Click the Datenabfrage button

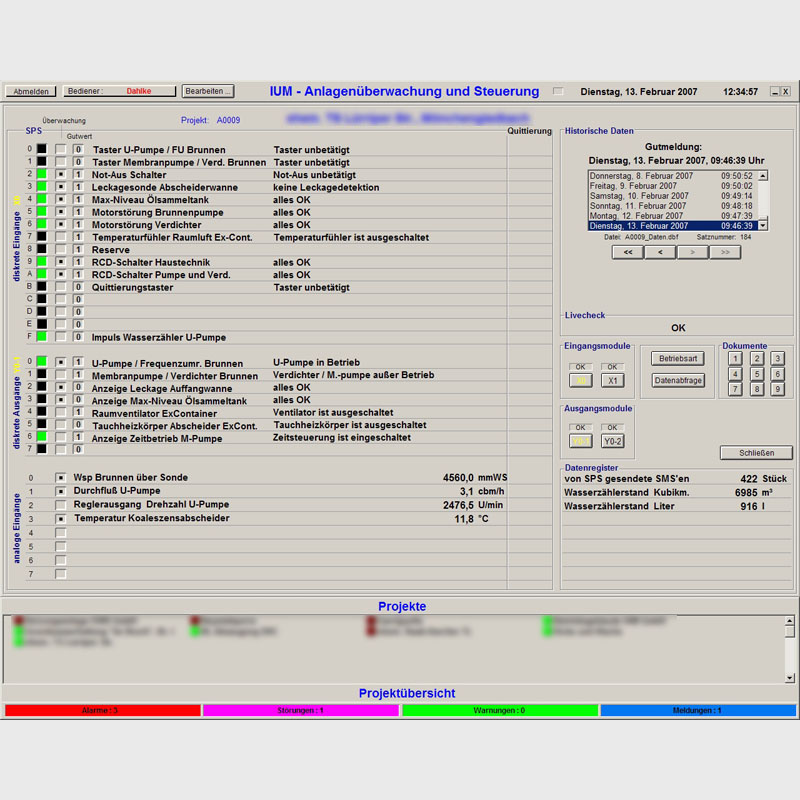(679, 380)
